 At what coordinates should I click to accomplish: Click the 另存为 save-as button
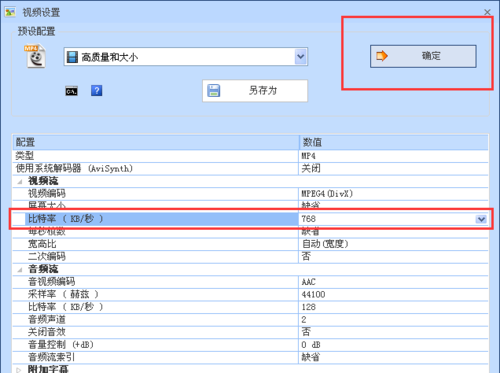255,90
